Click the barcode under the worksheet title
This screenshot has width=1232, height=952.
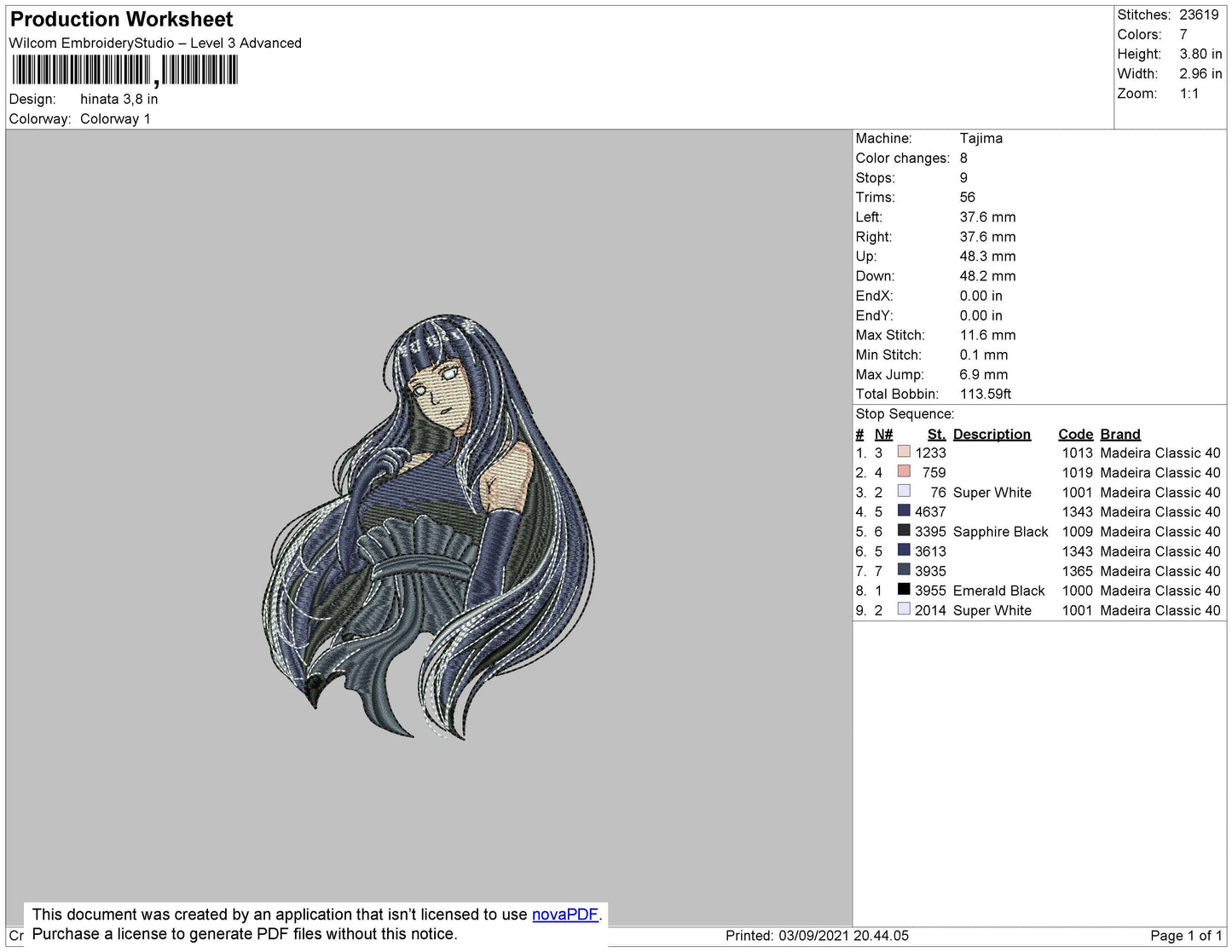tap(125, 70)
